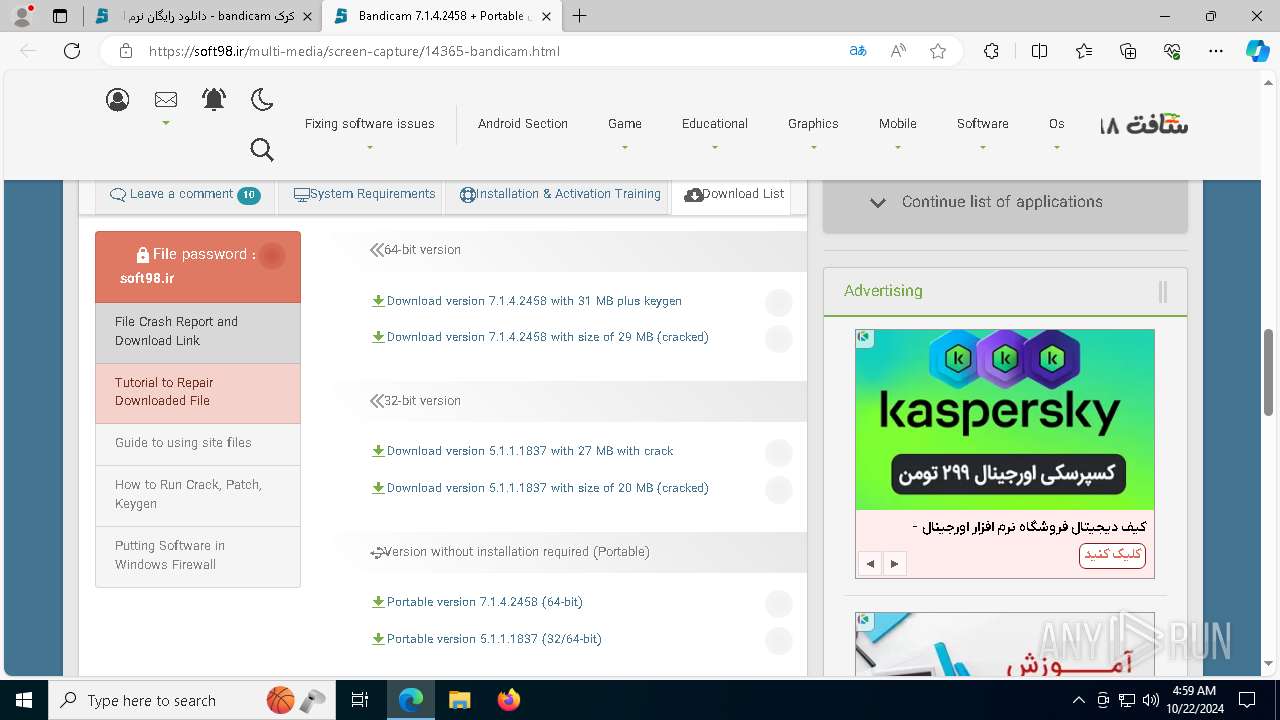
Task: Add page to favorites star icon
Action: point(938,51)
